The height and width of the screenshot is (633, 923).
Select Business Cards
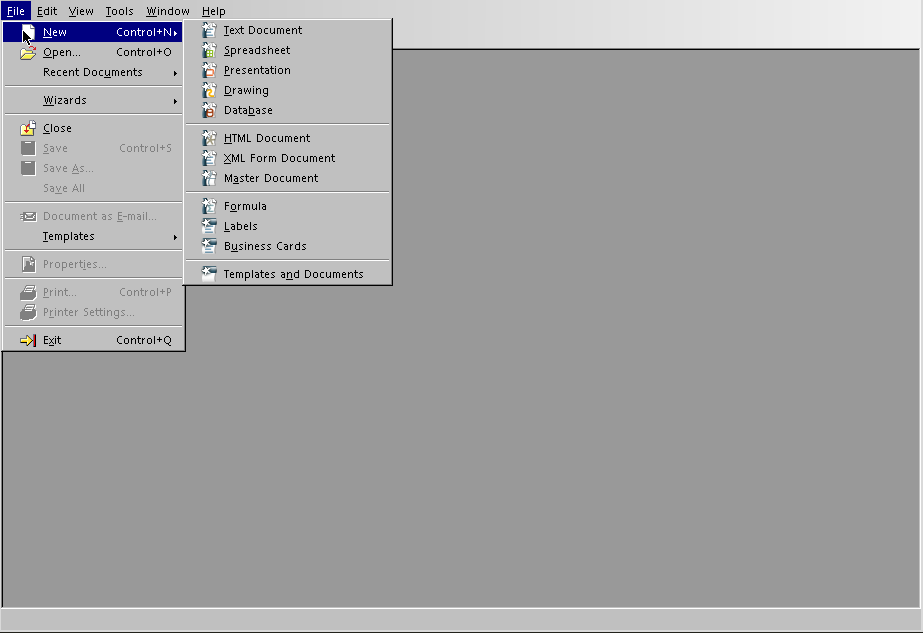288,246
